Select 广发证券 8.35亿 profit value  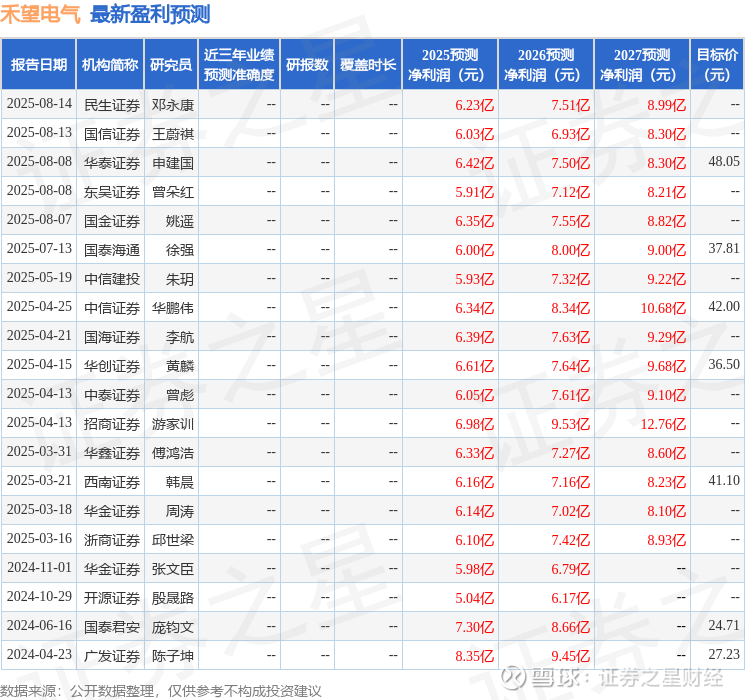point(474,656)
